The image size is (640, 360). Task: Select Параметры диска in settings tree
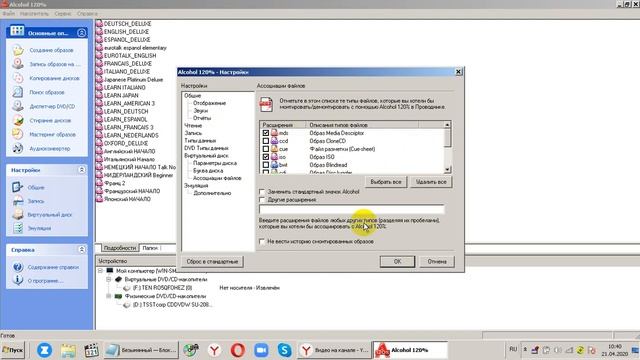pyautogui.click(x=215, y=163)
